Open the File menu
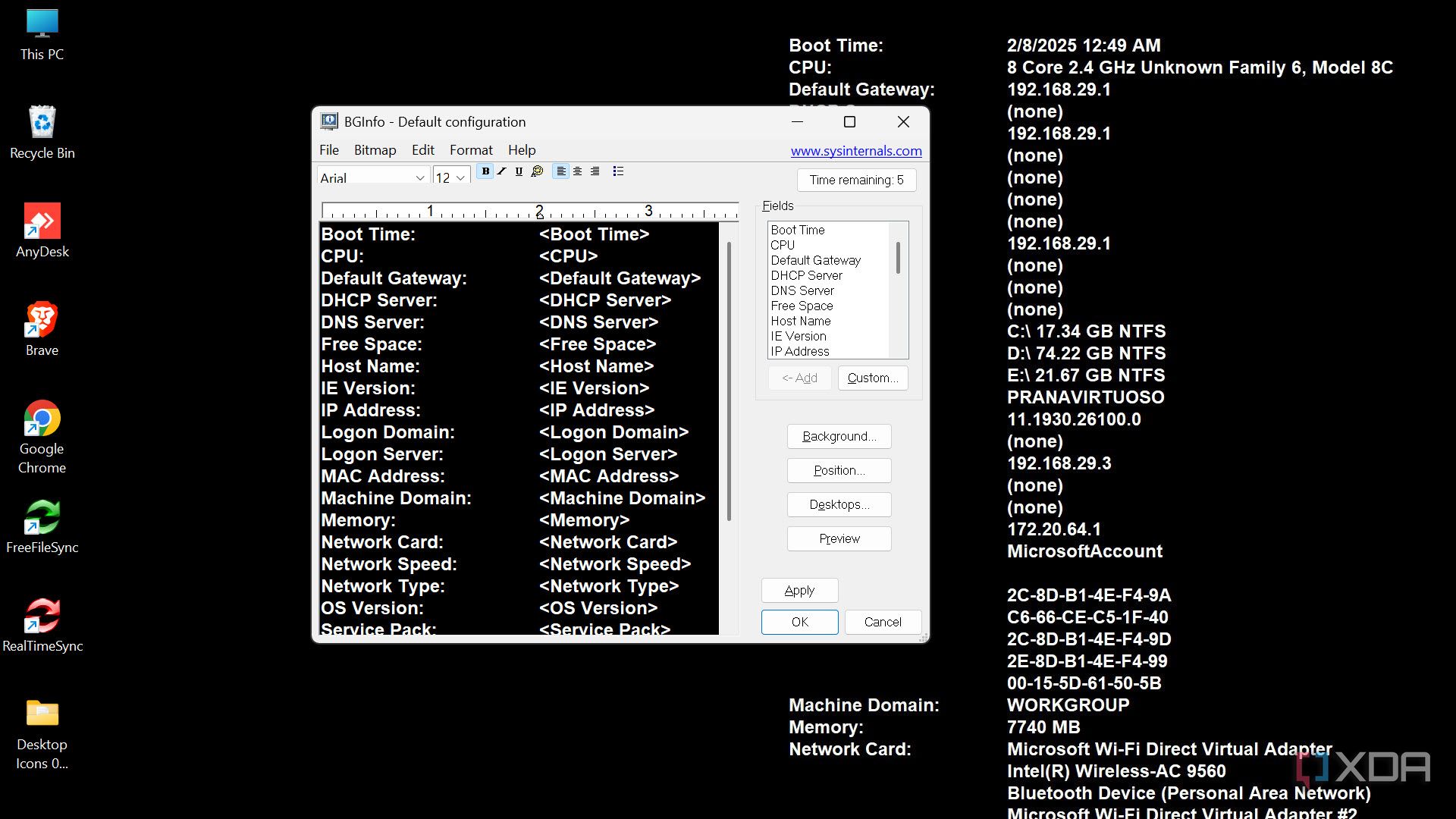 [329, 150]
